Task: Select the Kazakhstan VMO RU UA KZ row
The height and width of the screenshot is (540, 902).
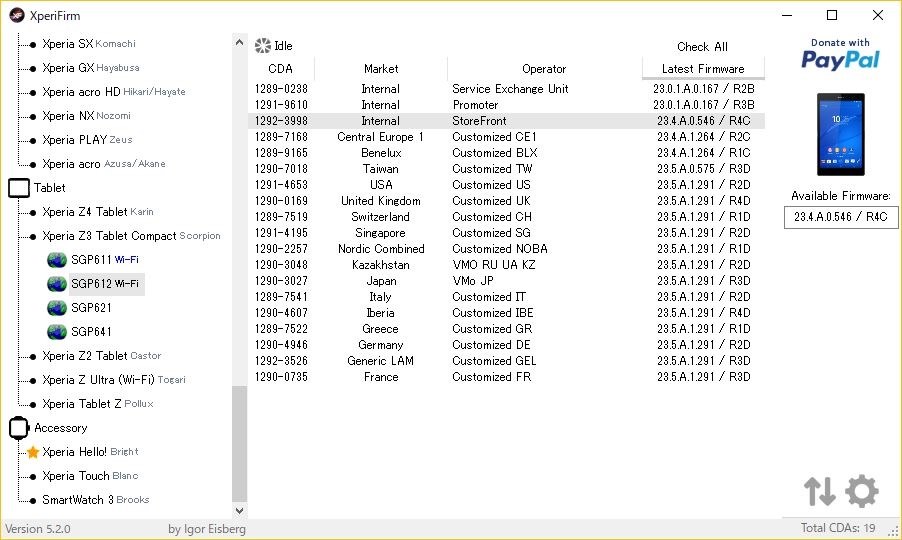Action: point(506,265)
